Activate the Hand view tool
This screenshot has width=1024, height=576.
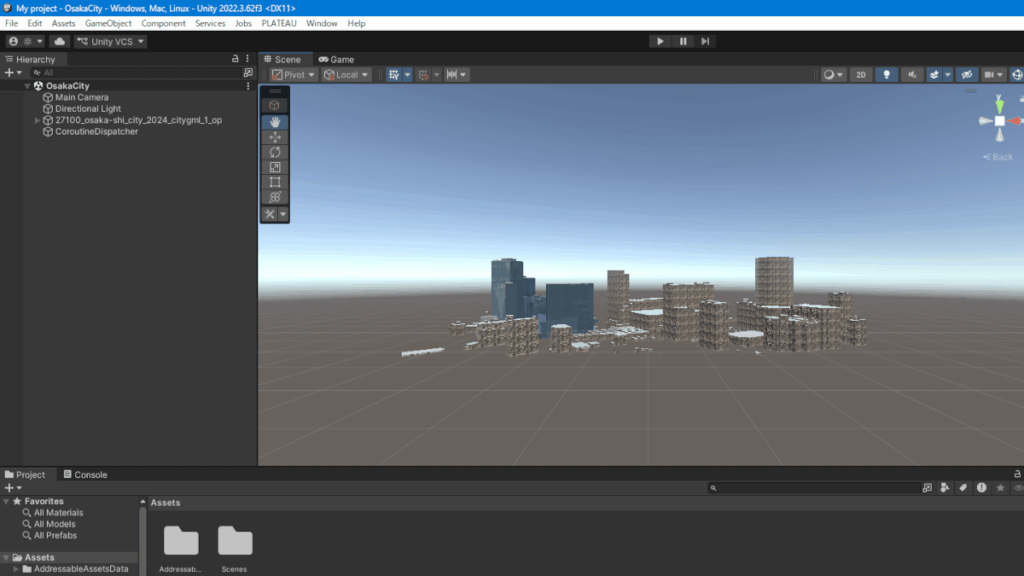(x=275, y=121)
